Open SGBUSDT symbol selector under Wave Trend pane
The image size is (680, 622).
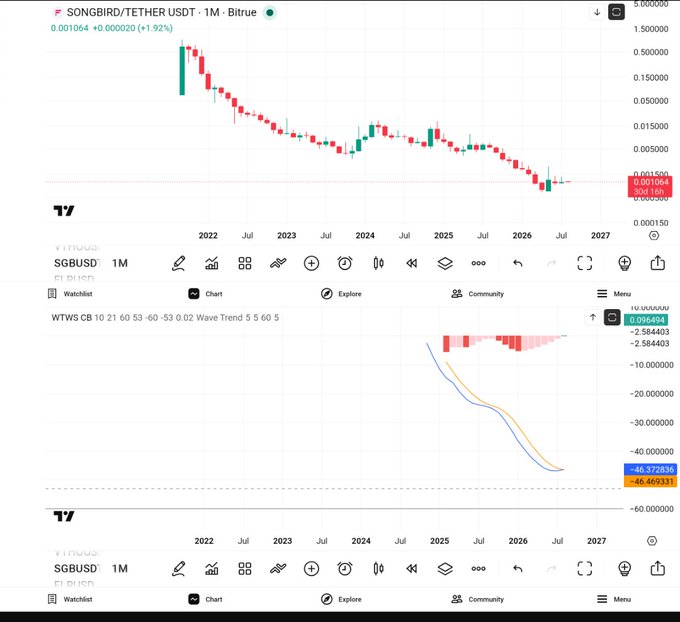(77, 569)
